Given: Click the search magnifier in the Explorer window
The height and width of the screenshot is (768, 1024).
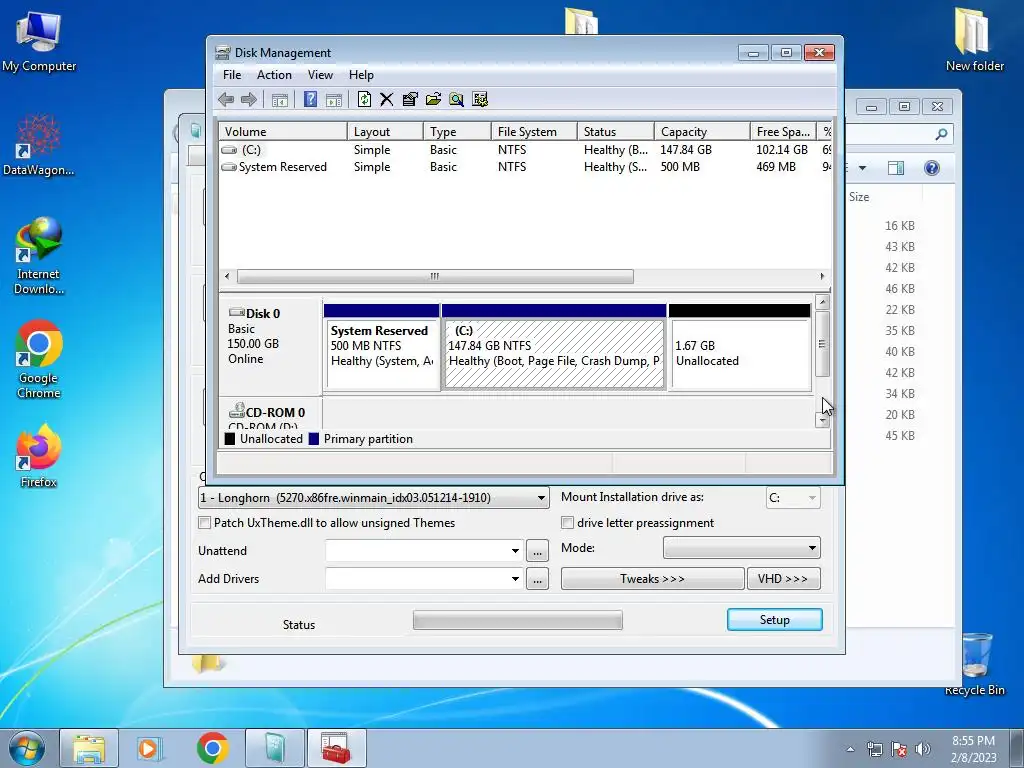Looking at the screenshot, I should point(941,134).
